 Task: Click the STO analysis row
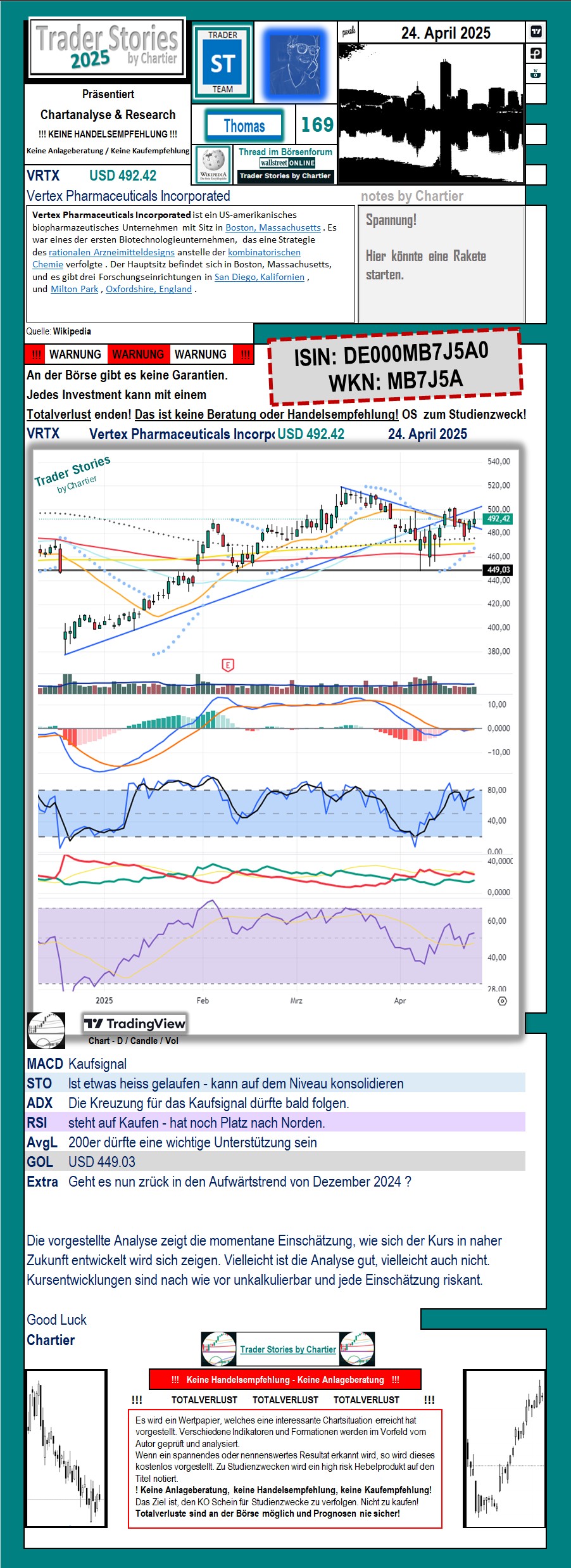click(276, 1083)
